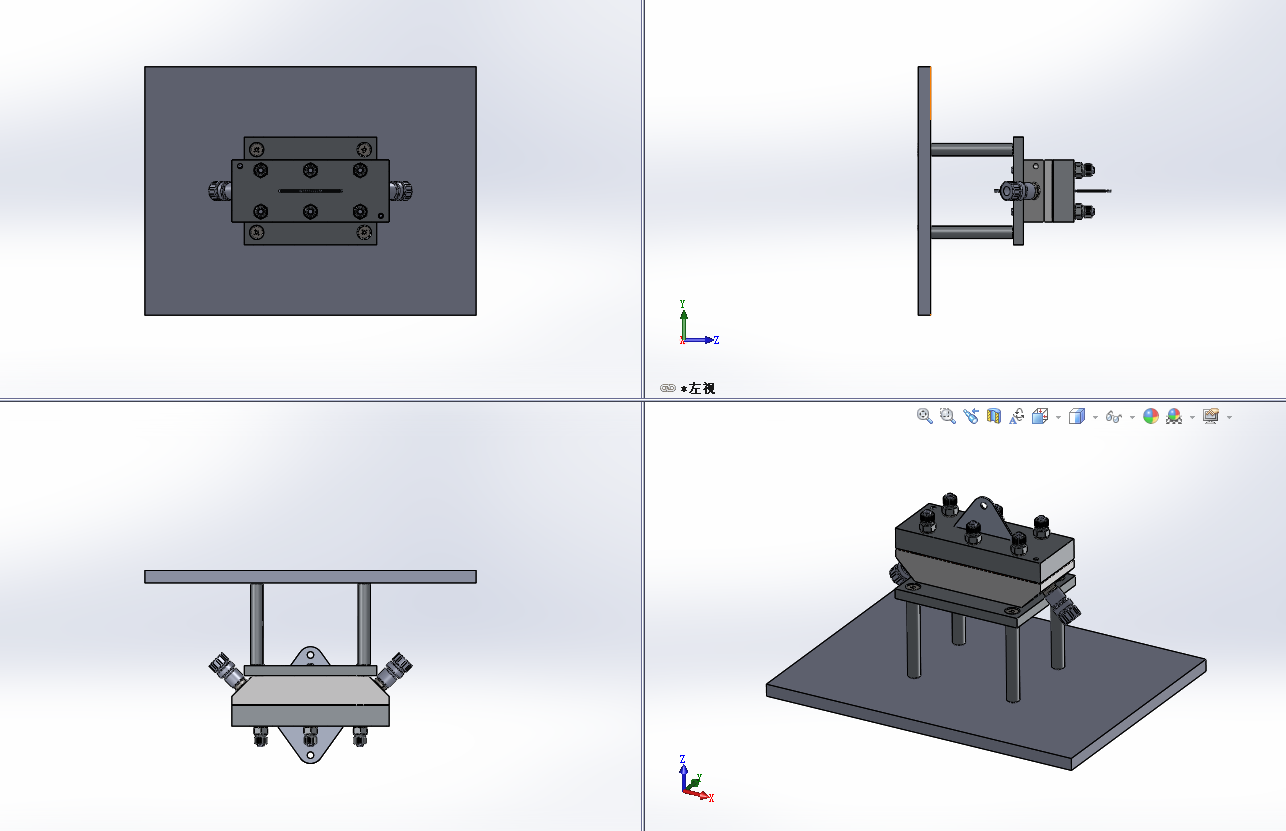Click the linked-view chain icon beside 左视
The width and height of the screenshot is (1286, 831).
coord(668,388)
